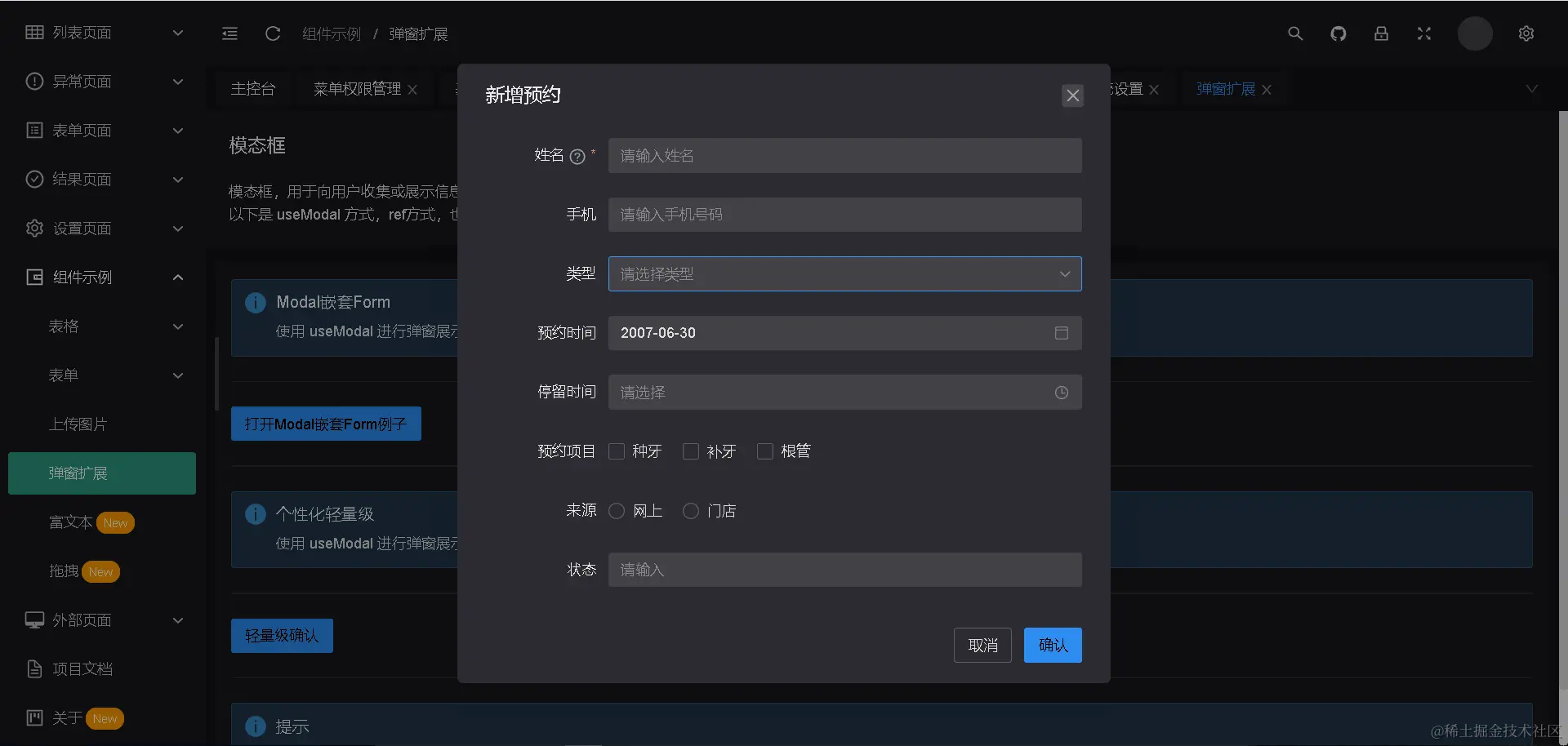The height and width of the screenshot is (746, 1568).
Task: Check the 补牙 checkbox
Action: [x=691, y=451]
